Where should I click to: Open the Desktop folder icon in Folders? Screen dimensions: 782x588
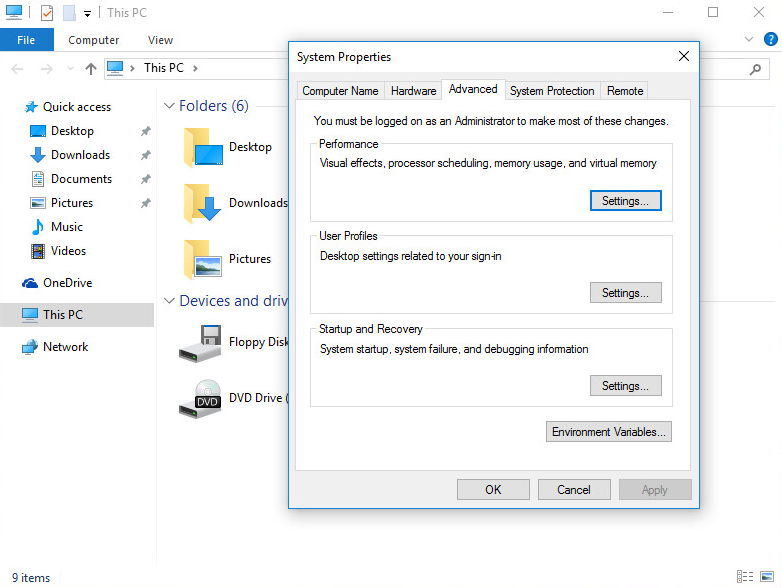click(x=204, y=147)
